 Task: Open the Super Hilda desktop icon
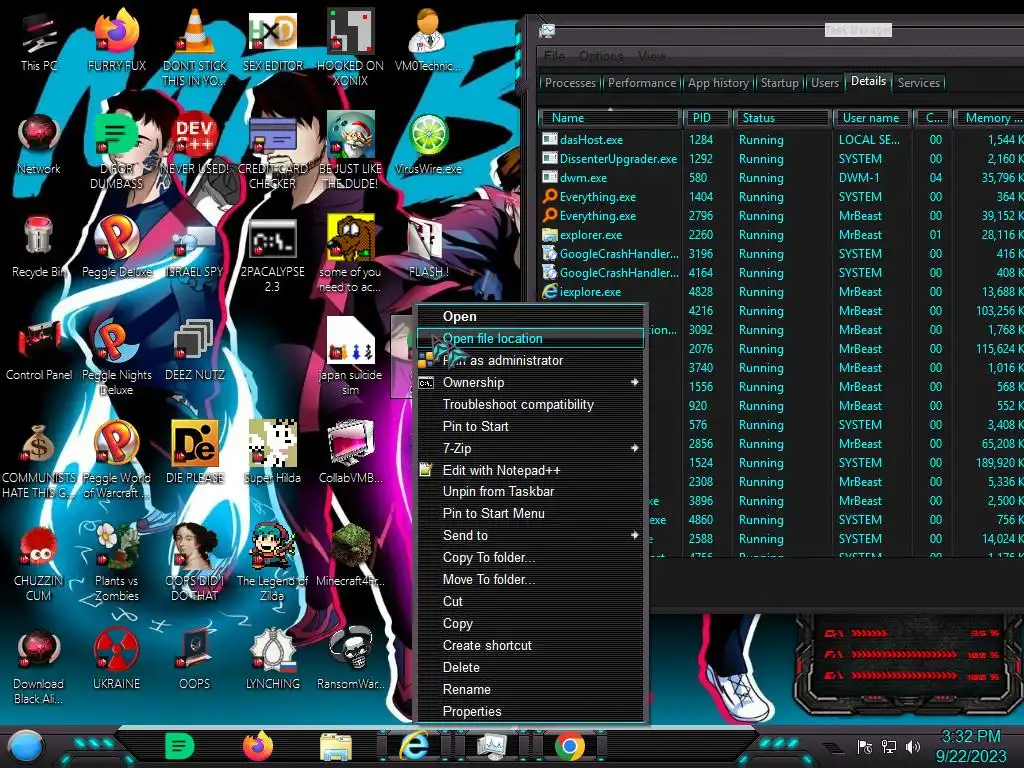click(x=272, y=453)
